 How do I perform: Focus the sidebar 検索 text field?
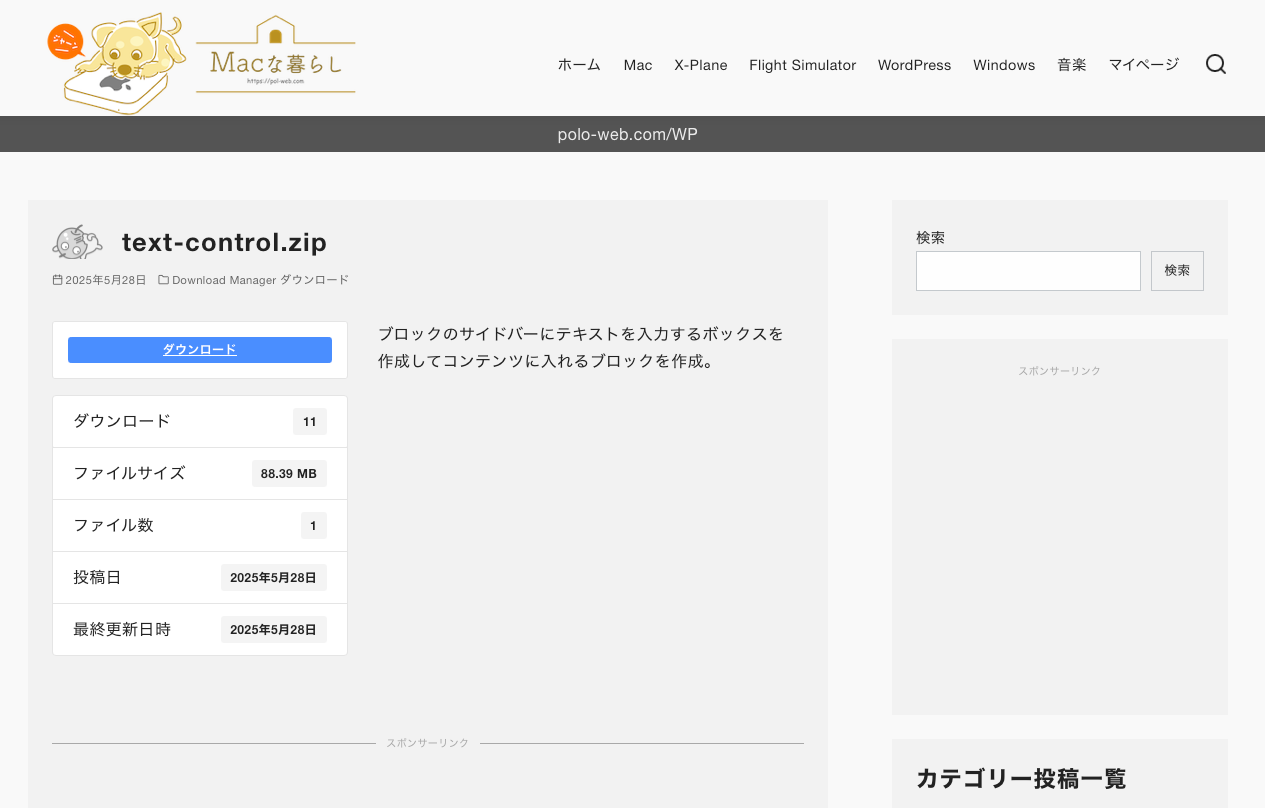(x=1027, y=271)
